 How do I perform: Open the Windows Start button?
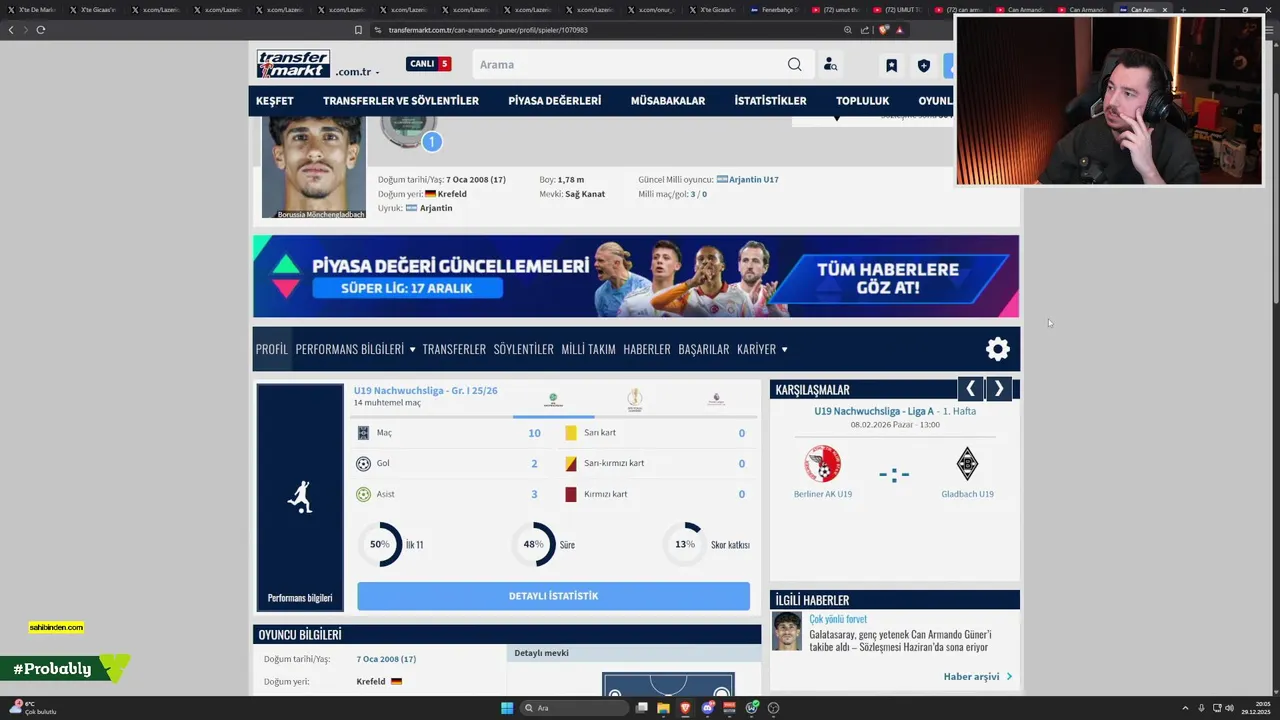coord(507,708)
